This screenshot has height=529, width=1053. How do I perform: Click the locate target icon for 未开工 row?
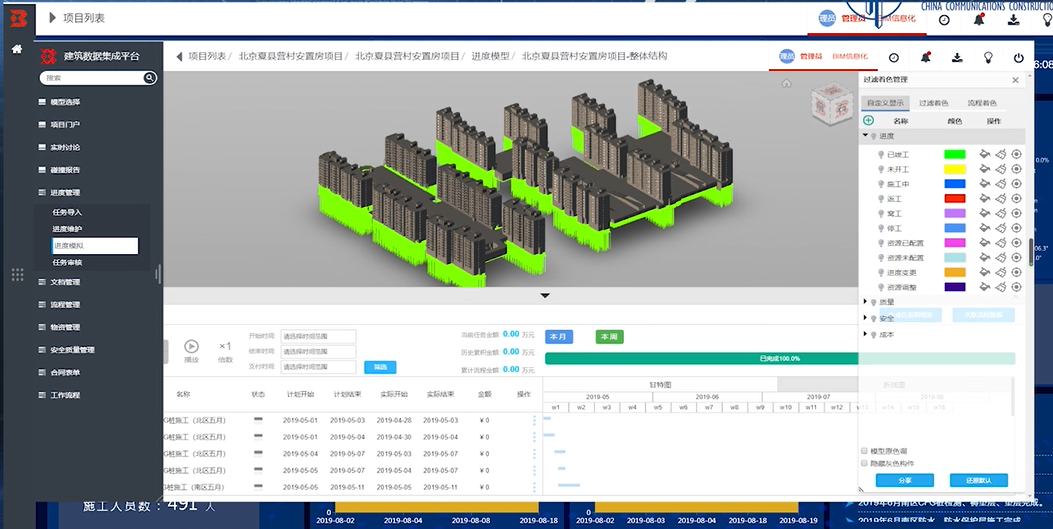click(1016, 170)
